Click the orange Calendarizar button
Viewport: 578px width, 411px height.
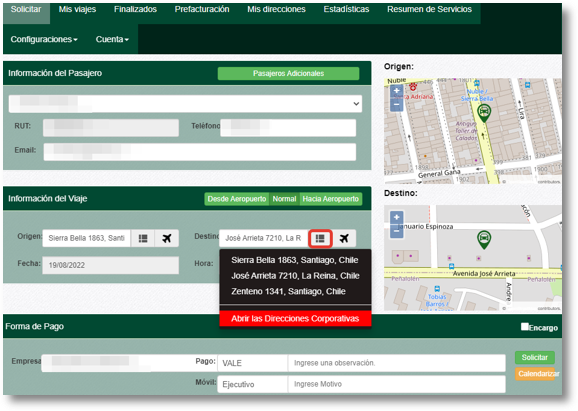pos(535,374)
